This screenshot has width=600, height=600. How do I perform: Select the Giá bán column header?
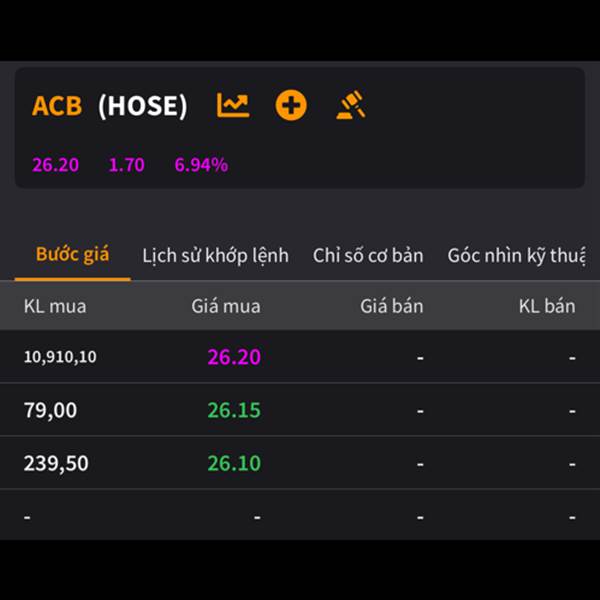[391, 306]
